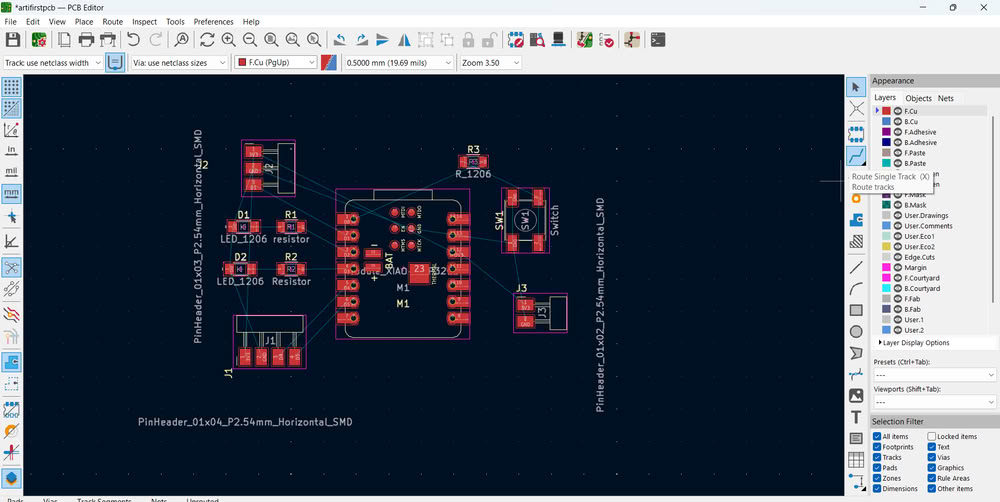Image resolution: width=1000 pixels, height=502 pixels.
Task: Open the Zoom 3.50 dropdown
Action: point(489,63)
